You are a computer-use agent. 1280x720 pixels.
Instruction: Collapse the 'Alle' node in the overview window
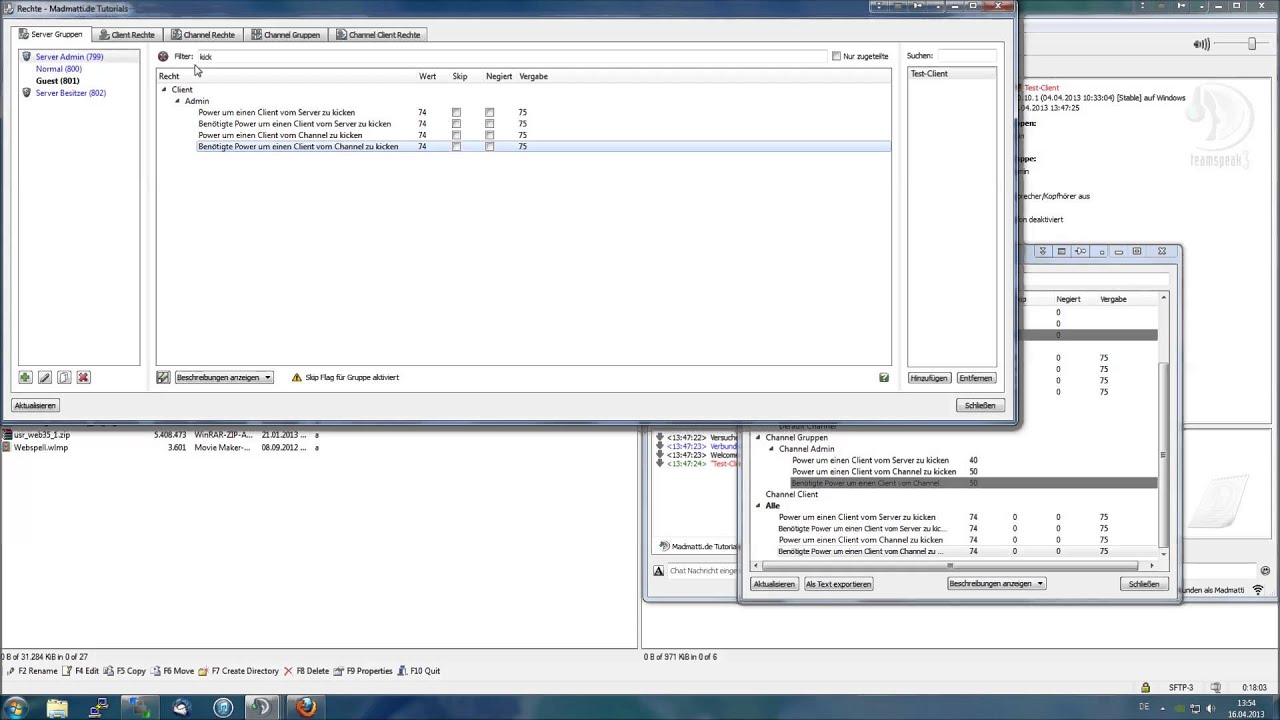point(758,506)
